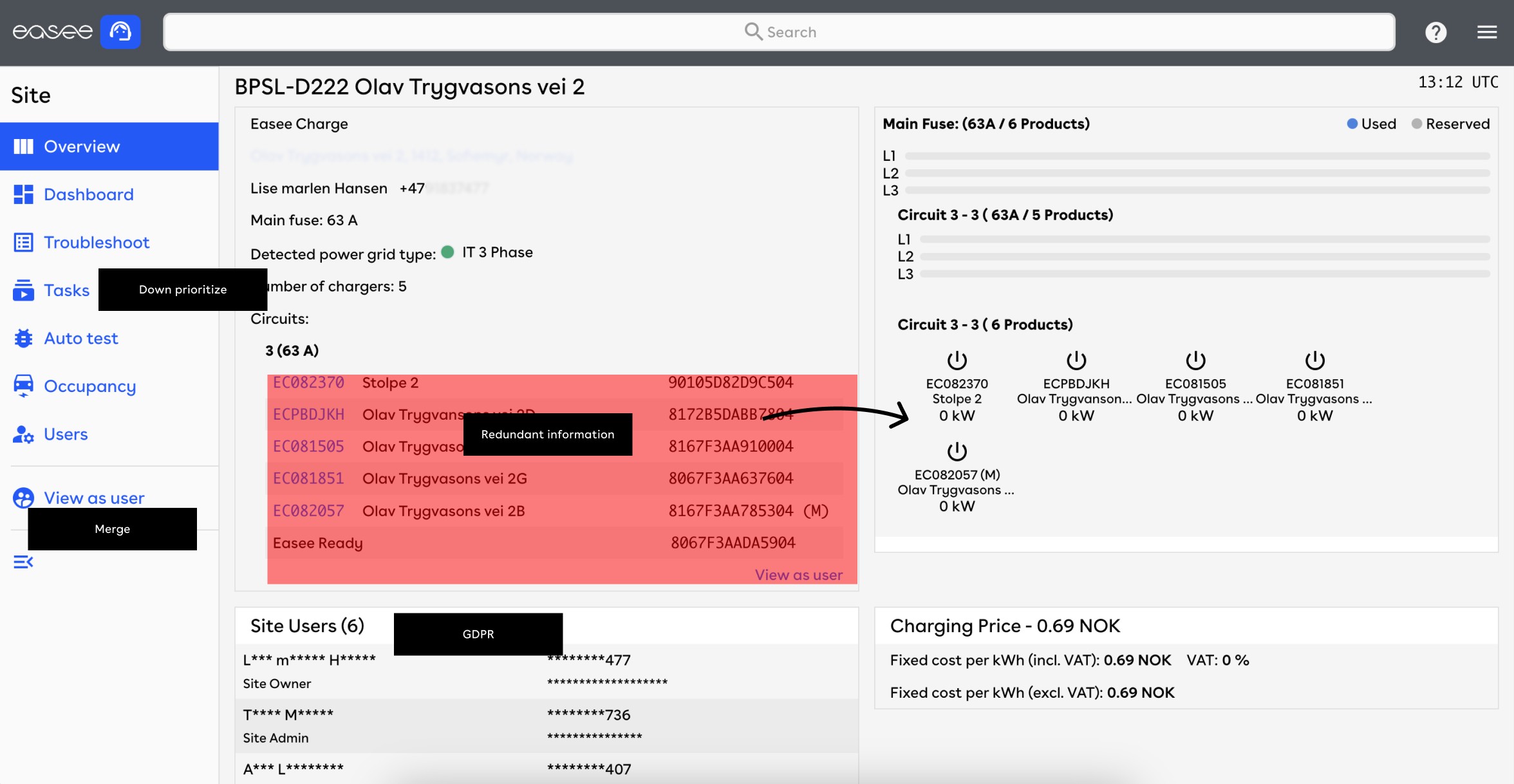Screen dimensions: 1514x784
Task: Click the Occupancy car icon
Action: (x=23, y=386)
